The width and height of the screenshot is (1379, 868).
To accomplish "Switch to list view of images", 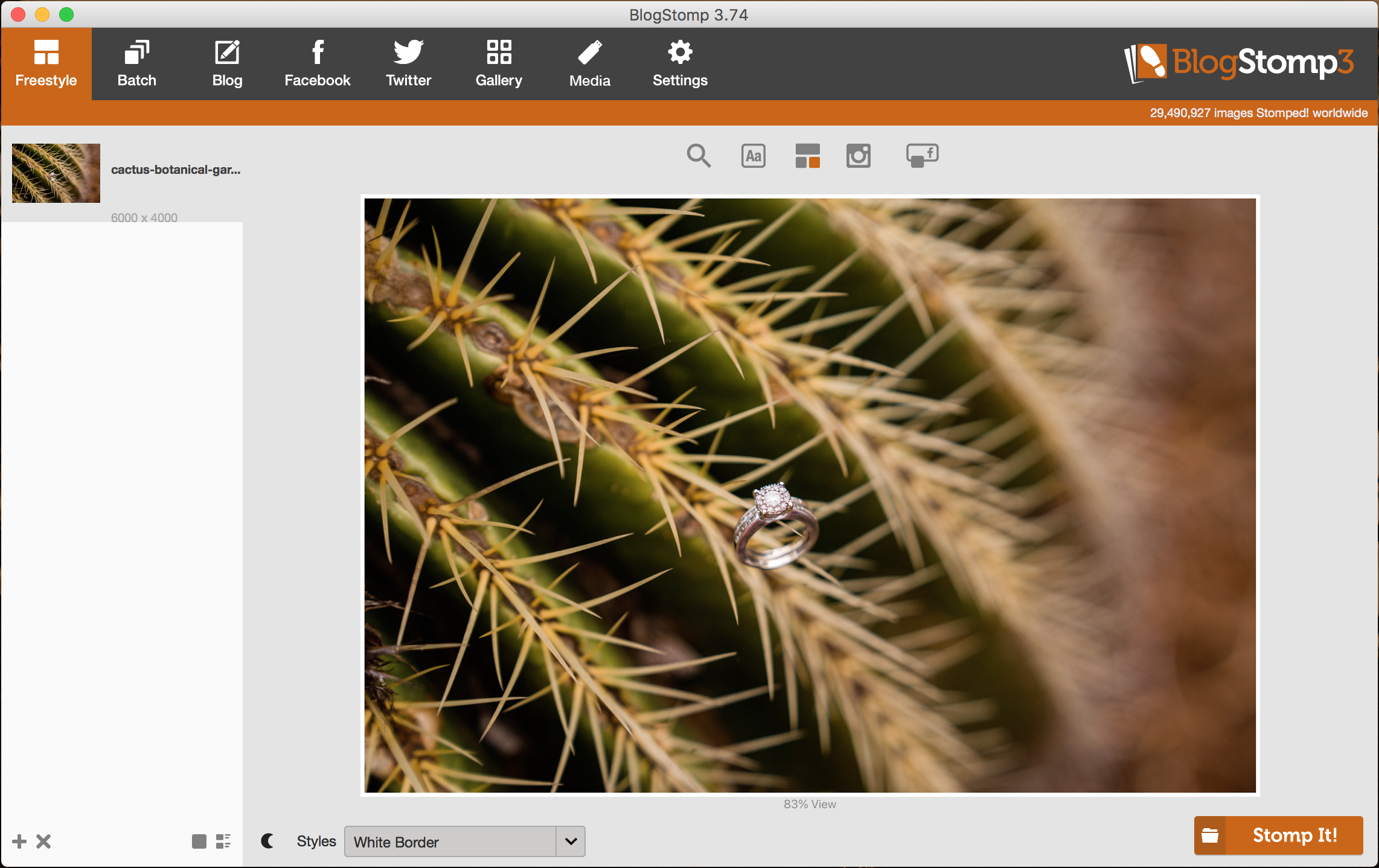I will coord(223,841).
